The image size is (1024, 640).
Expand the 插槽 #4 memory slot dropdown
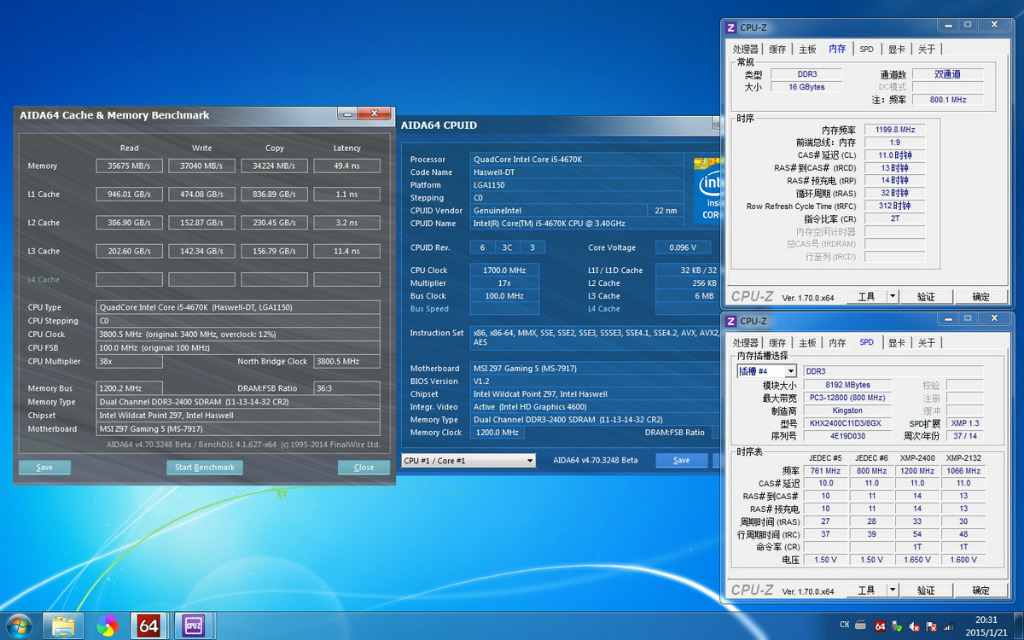(x=790, y=371)
